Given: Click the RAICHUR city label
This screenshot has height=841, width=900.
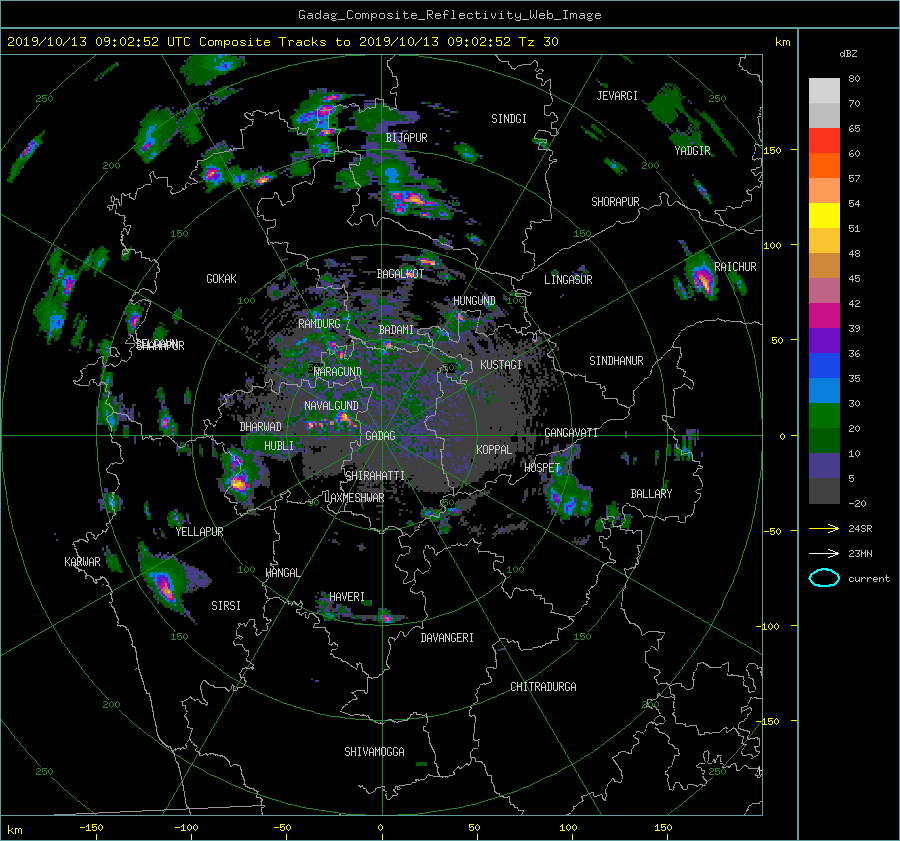Looking at the screenshot, I should (735, 267).
